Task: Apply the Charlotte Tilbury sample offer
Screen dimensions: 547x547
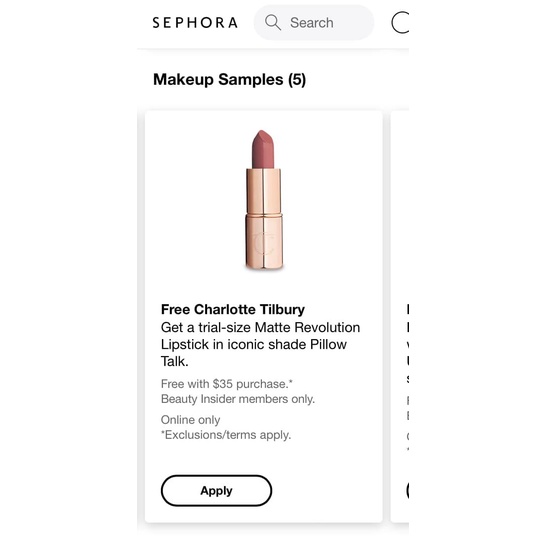Action: 216,490
